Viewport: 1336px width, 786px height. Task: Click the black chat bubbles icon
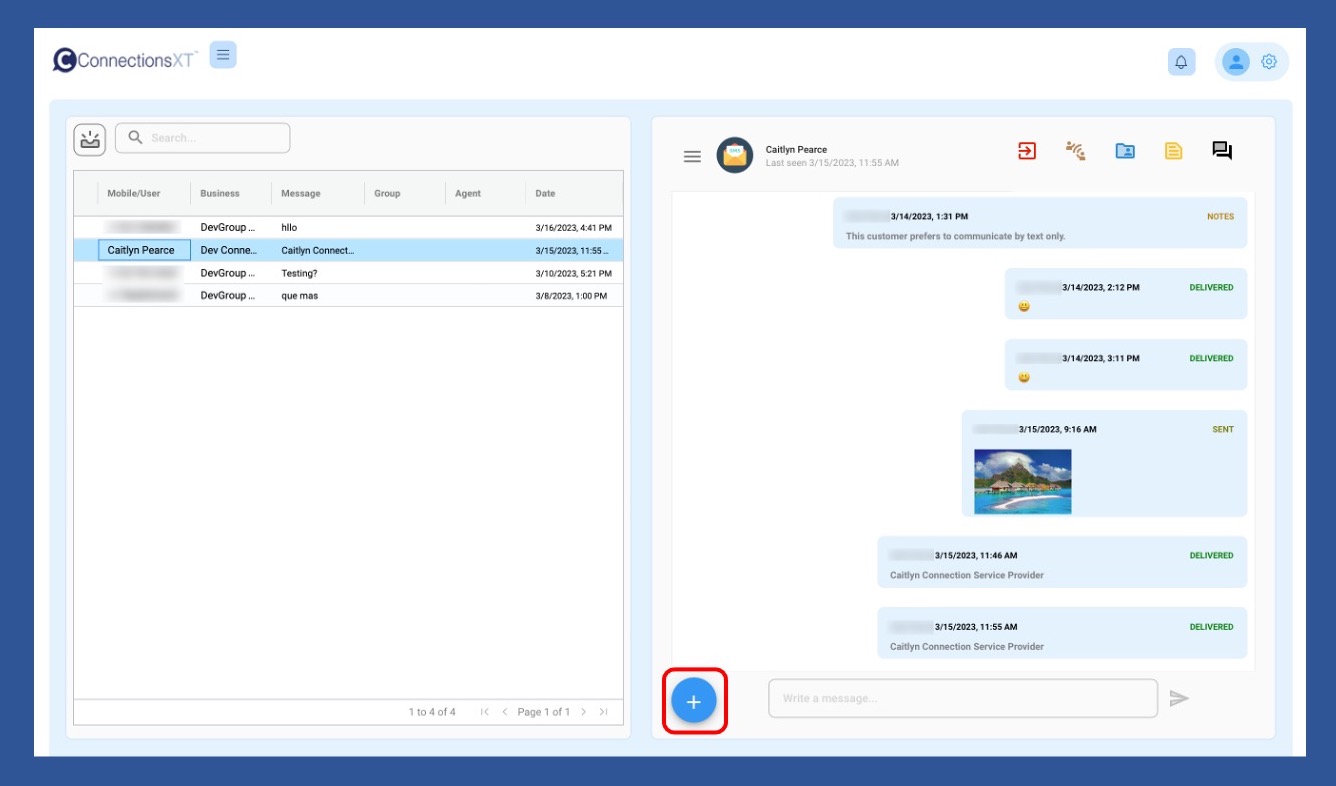[x=1221, y=151]
